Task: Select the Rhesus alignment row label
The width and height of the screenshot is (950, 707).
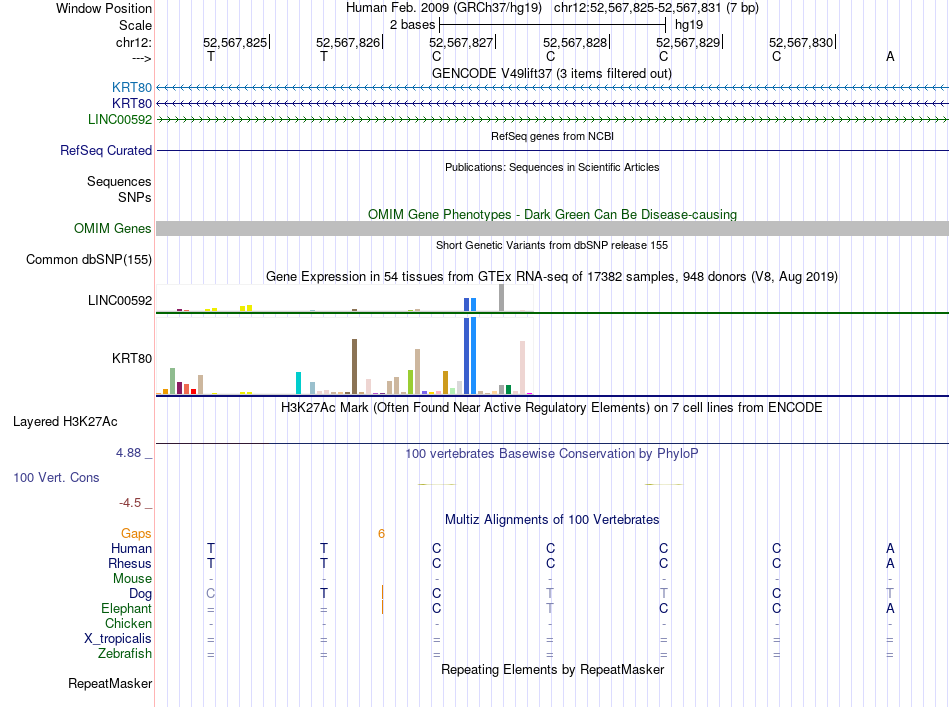Action: (130, 563)
